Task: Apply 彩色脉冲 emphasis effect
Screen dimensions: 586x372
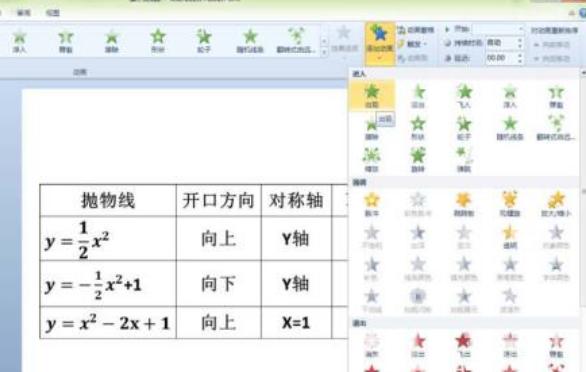Action: tap(418, 205)
